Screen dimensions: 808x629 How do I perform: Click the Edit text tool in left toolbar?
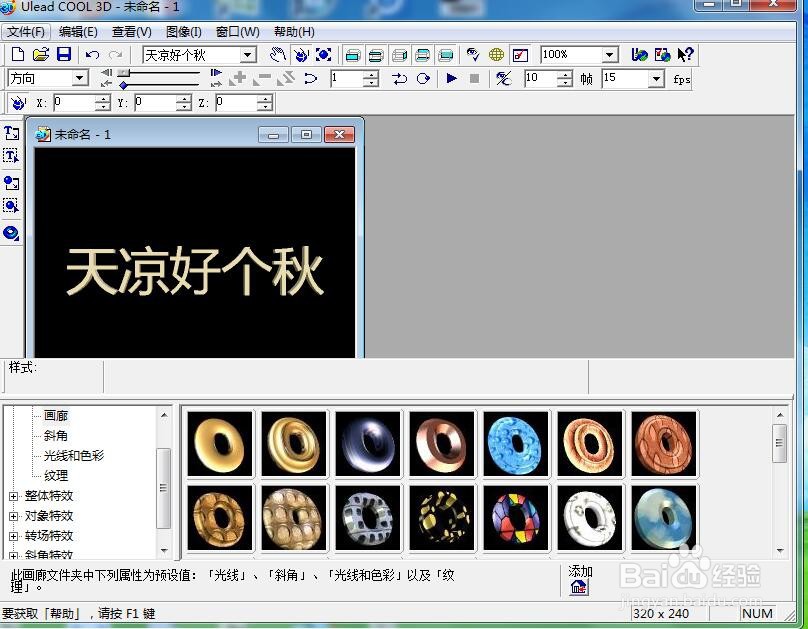click(11, 156)
